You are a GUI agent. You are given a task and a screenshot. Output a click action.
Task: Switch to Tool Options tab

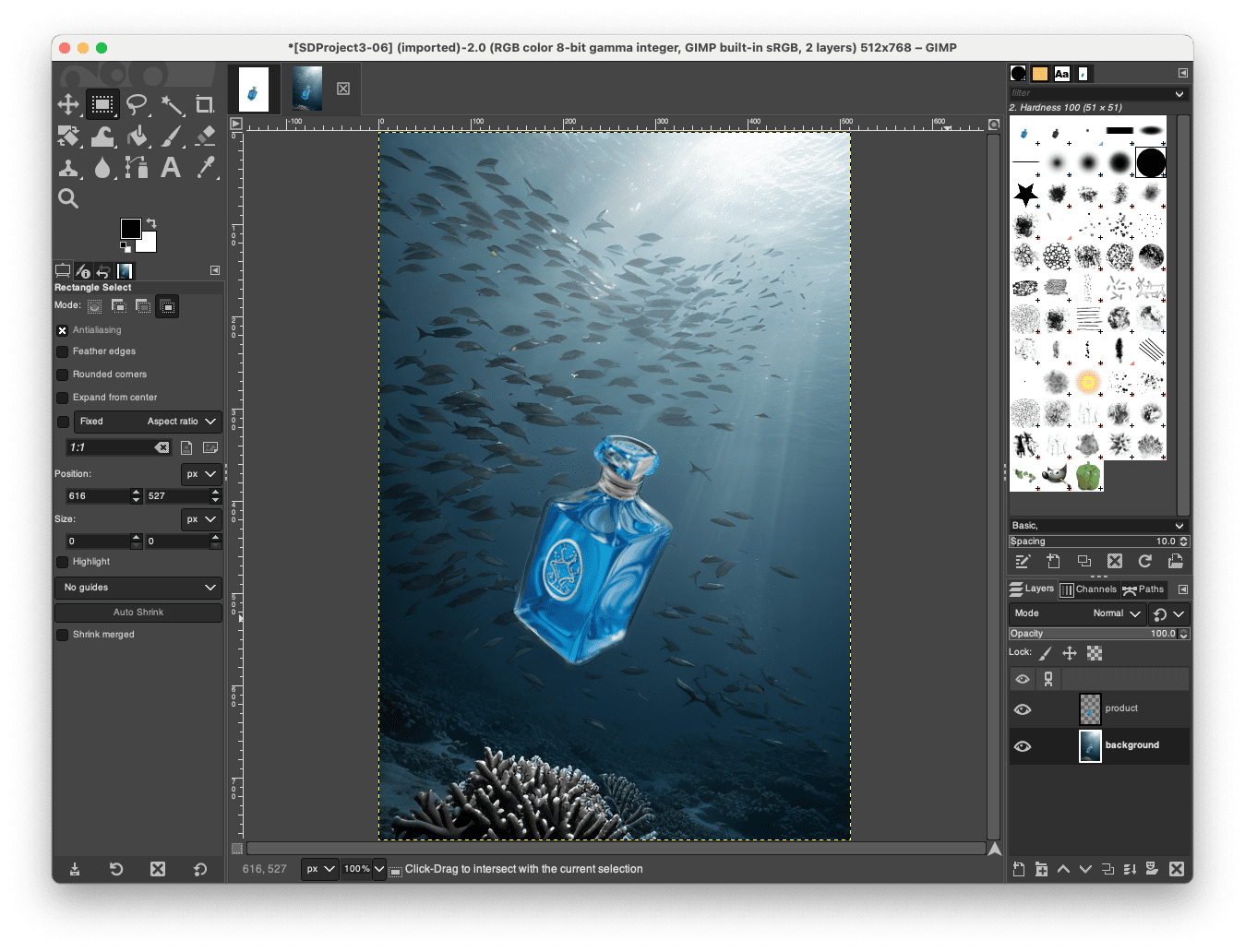tap(63, 271)
